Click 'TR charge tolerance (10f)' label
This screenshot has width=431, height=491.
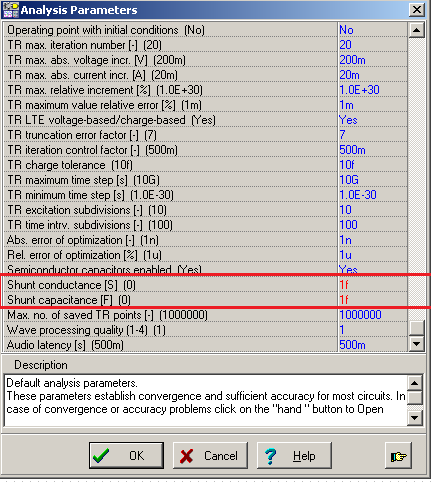click(x=70, y=165)
